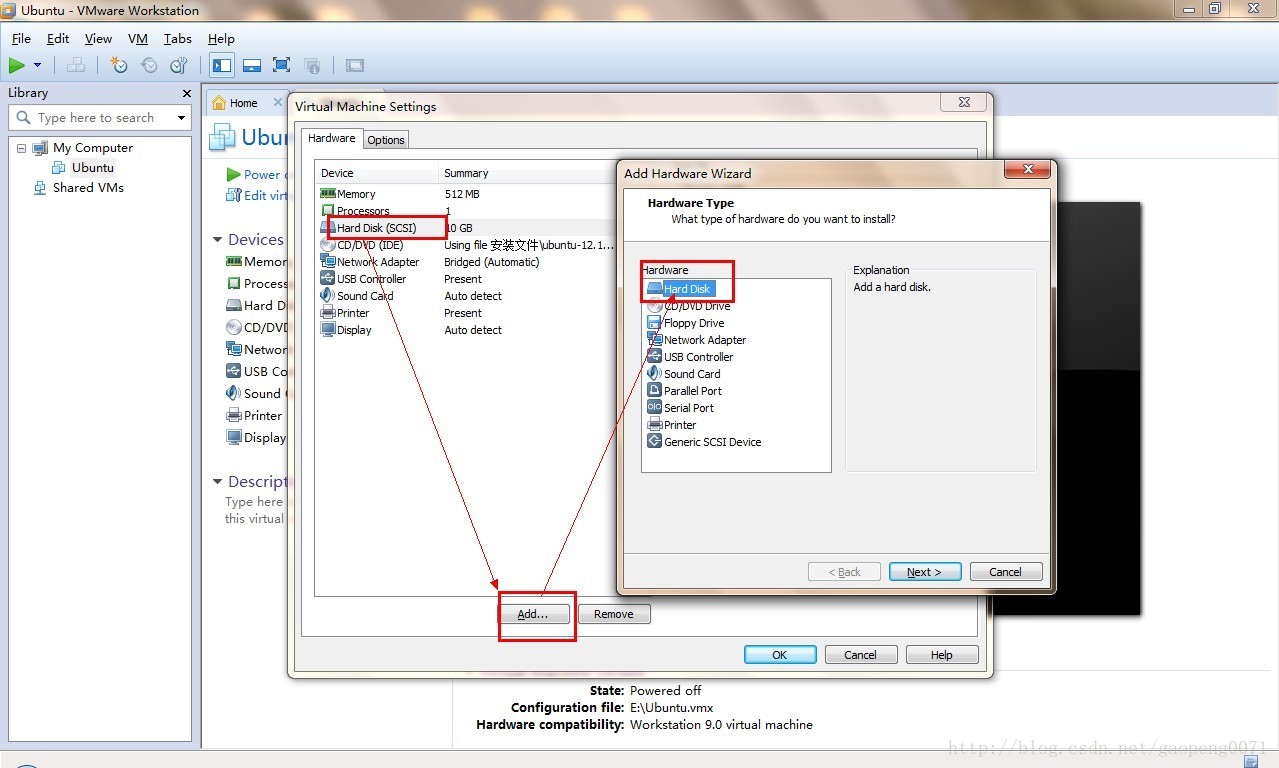Select Shared VMs in the Library tree
The width and height of the screenshot is (1279, 768).
point(88,187)
